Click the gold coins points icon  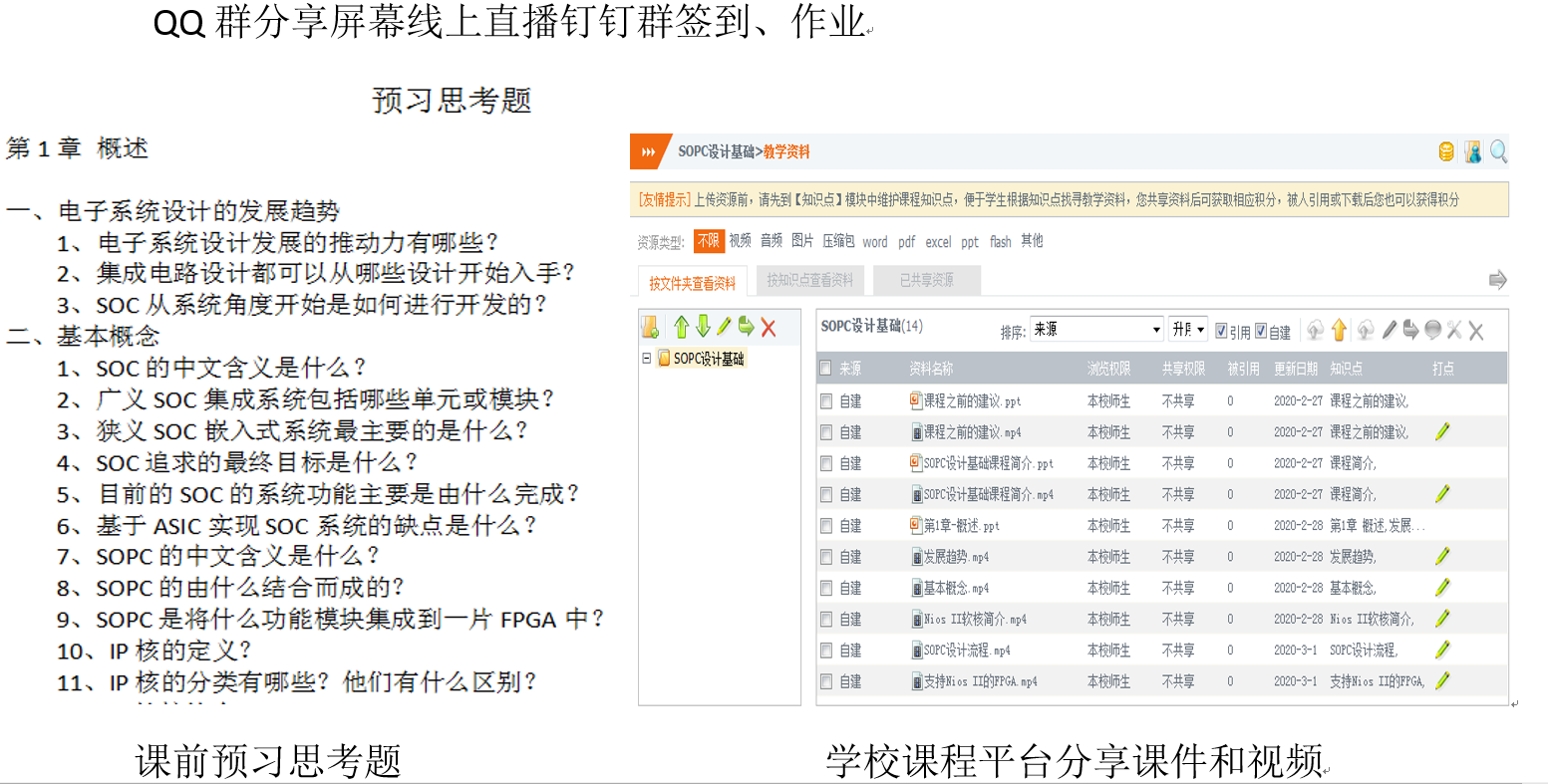click(1445, 151)
